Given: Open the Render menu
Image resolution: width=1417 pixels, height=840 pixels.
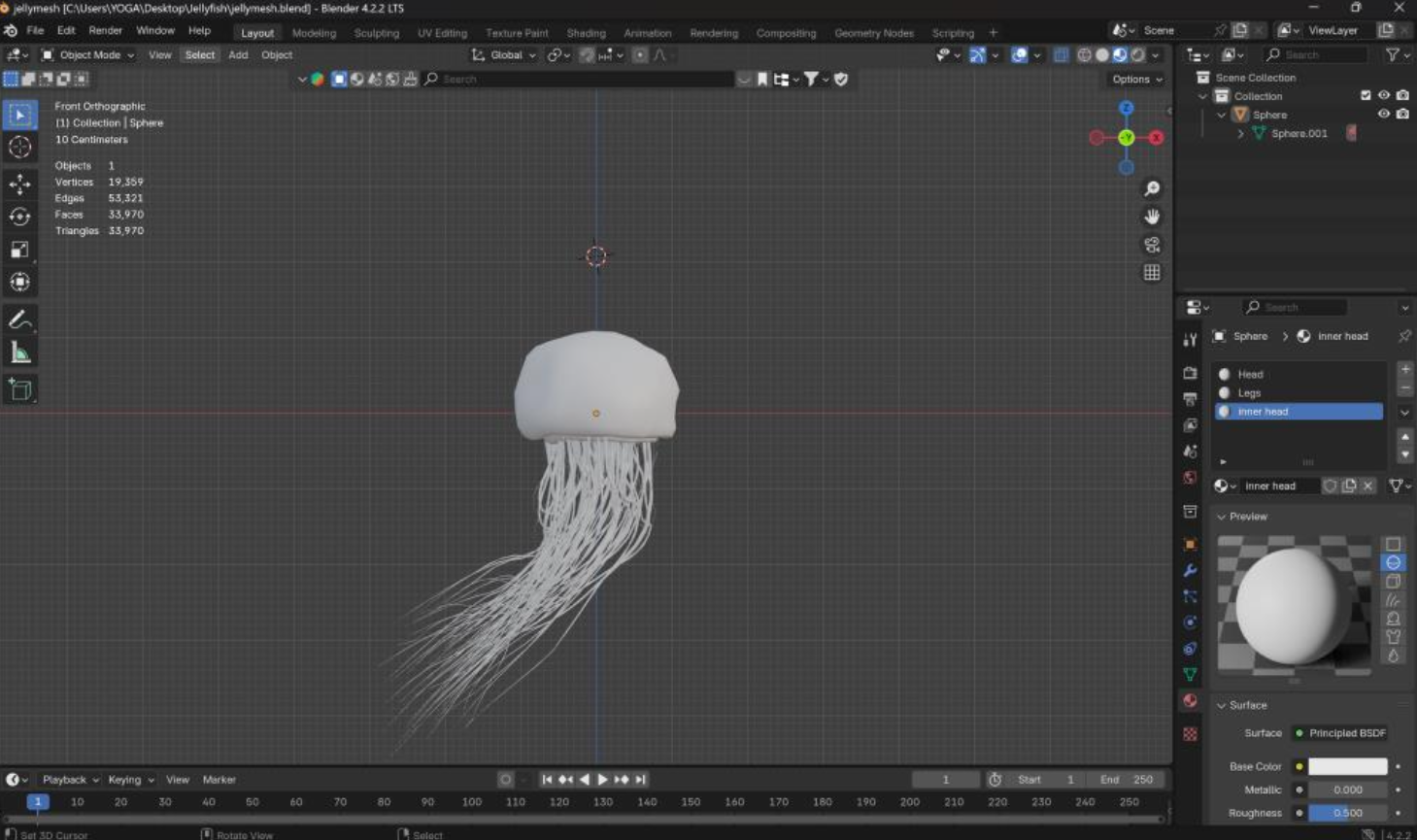Looking at the screenshot, I should pyautogui.click(x=105, y=31).
